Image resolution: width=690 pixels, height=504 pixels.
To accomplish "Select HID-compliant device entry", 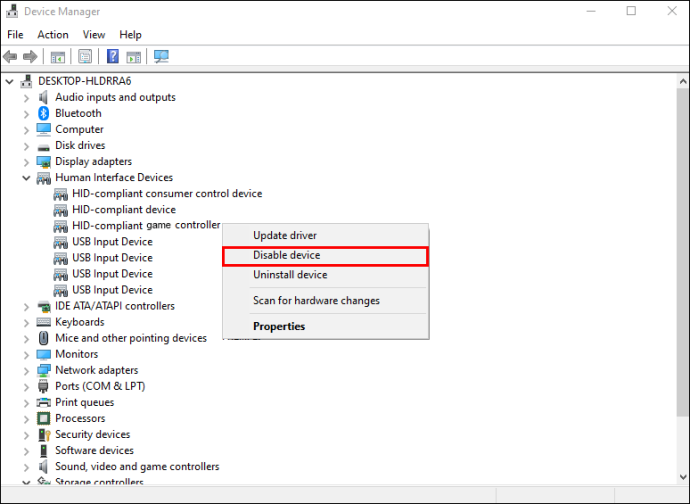I will (x=124, y=210).
